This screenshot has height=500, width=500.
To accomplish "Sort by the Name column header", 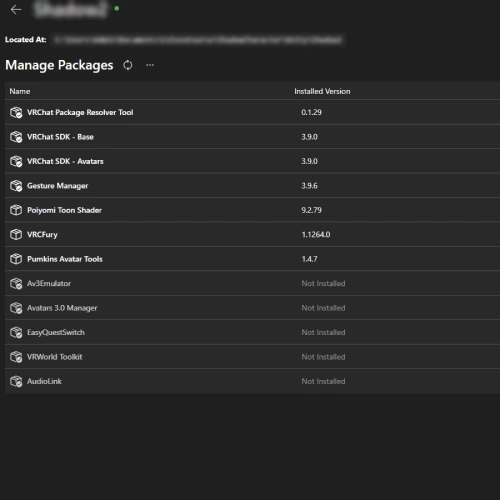I will pyautogui.click(x=20, y=91).
